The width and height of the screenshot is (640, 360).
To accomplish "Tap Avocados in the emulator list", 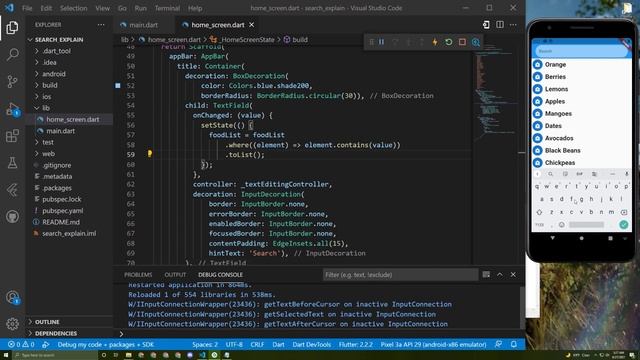I will point(559,138).
